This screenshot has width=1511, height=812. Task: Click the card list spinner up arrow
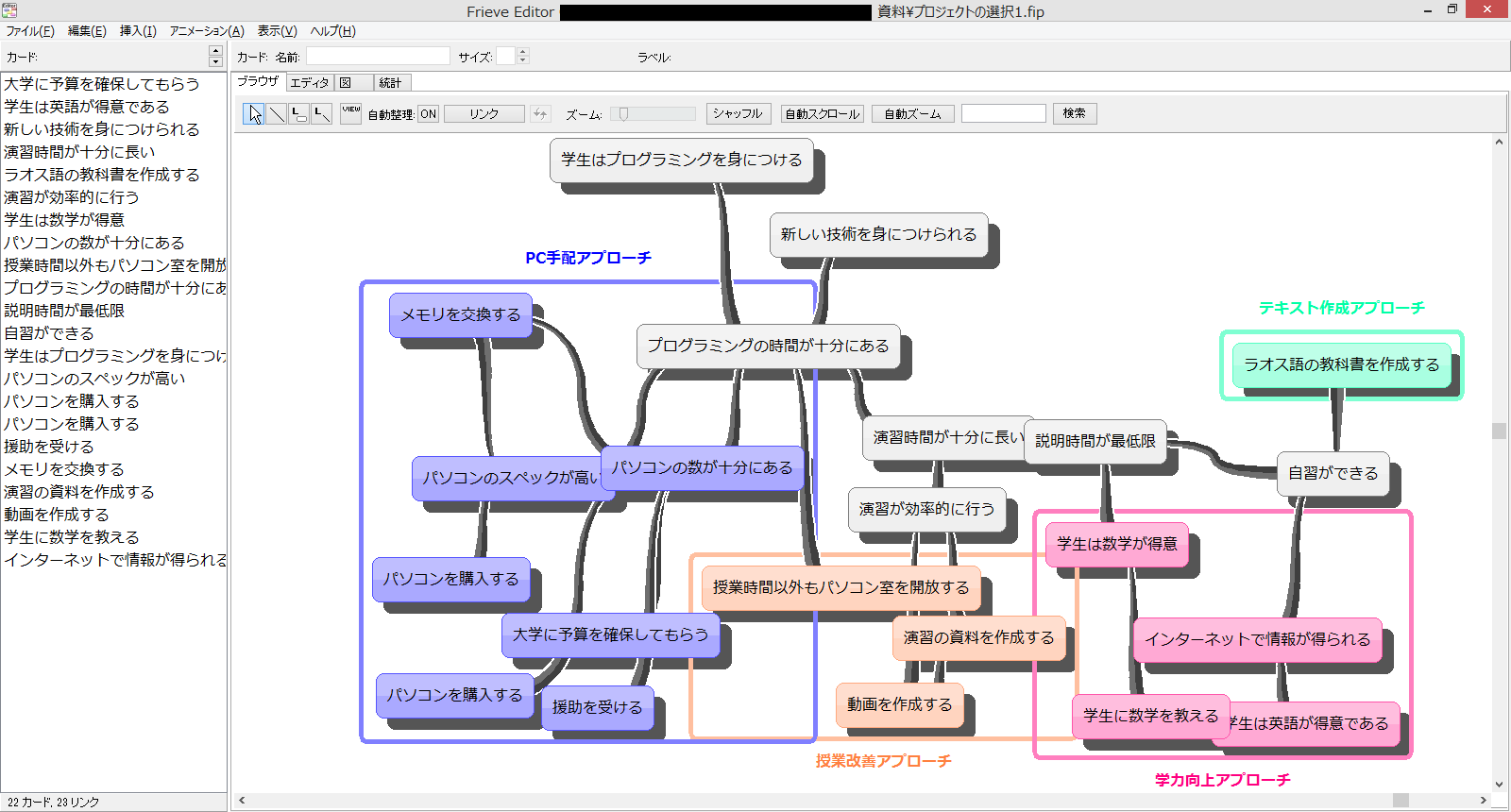[x=216, y=51]
